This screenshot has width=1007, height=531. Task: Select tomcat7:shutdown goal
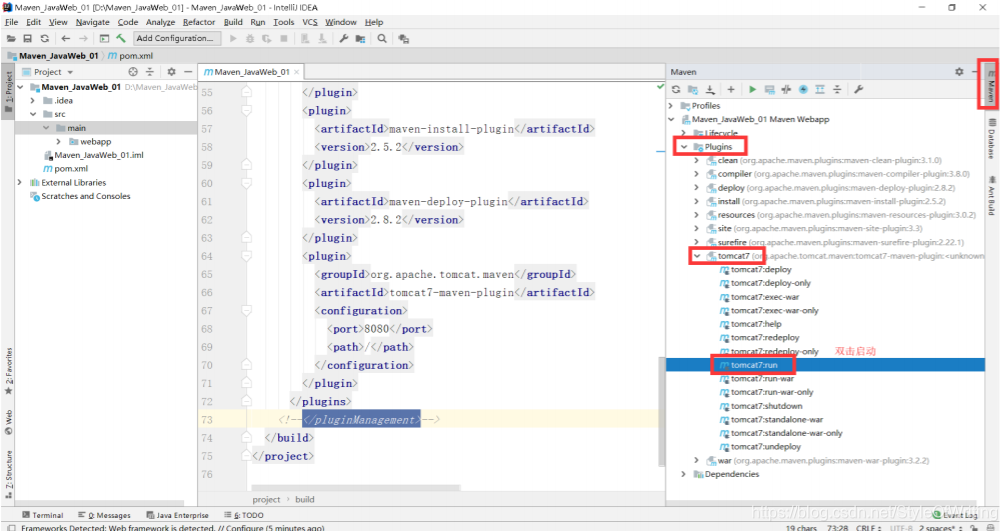coord(767,406)
